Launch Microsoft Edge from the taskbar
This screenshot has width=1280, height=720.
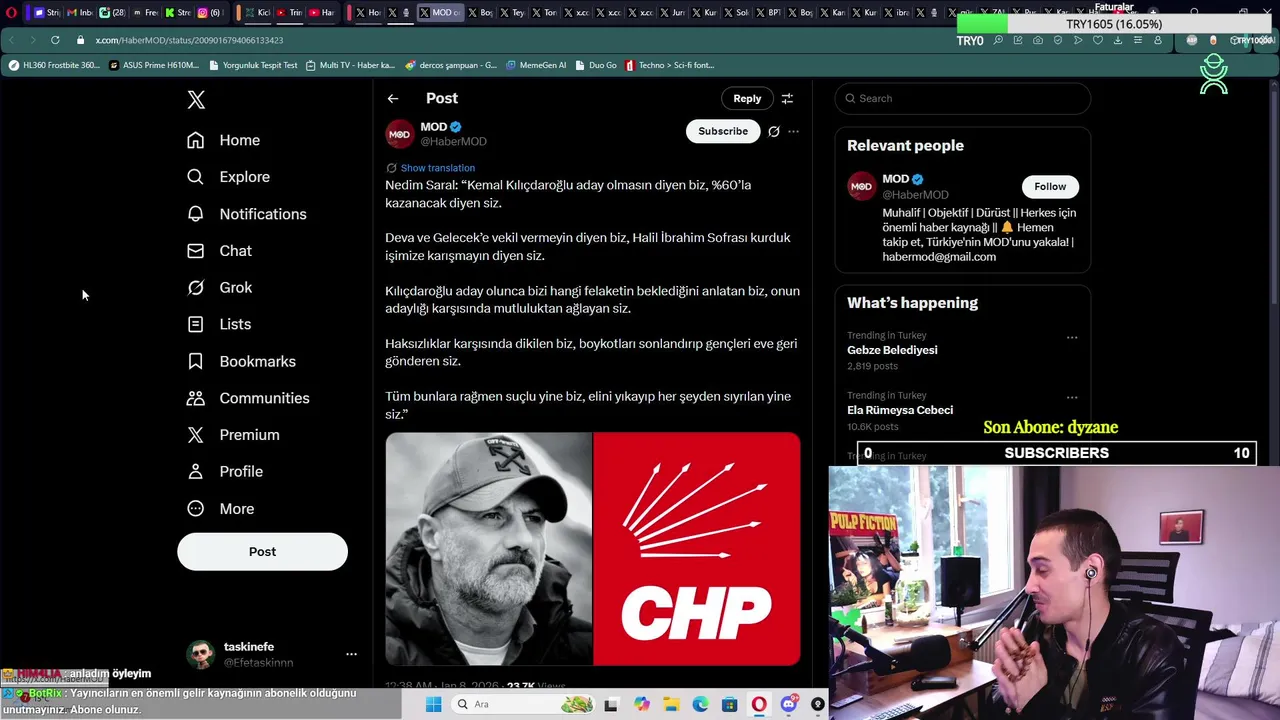coord(700,704)
